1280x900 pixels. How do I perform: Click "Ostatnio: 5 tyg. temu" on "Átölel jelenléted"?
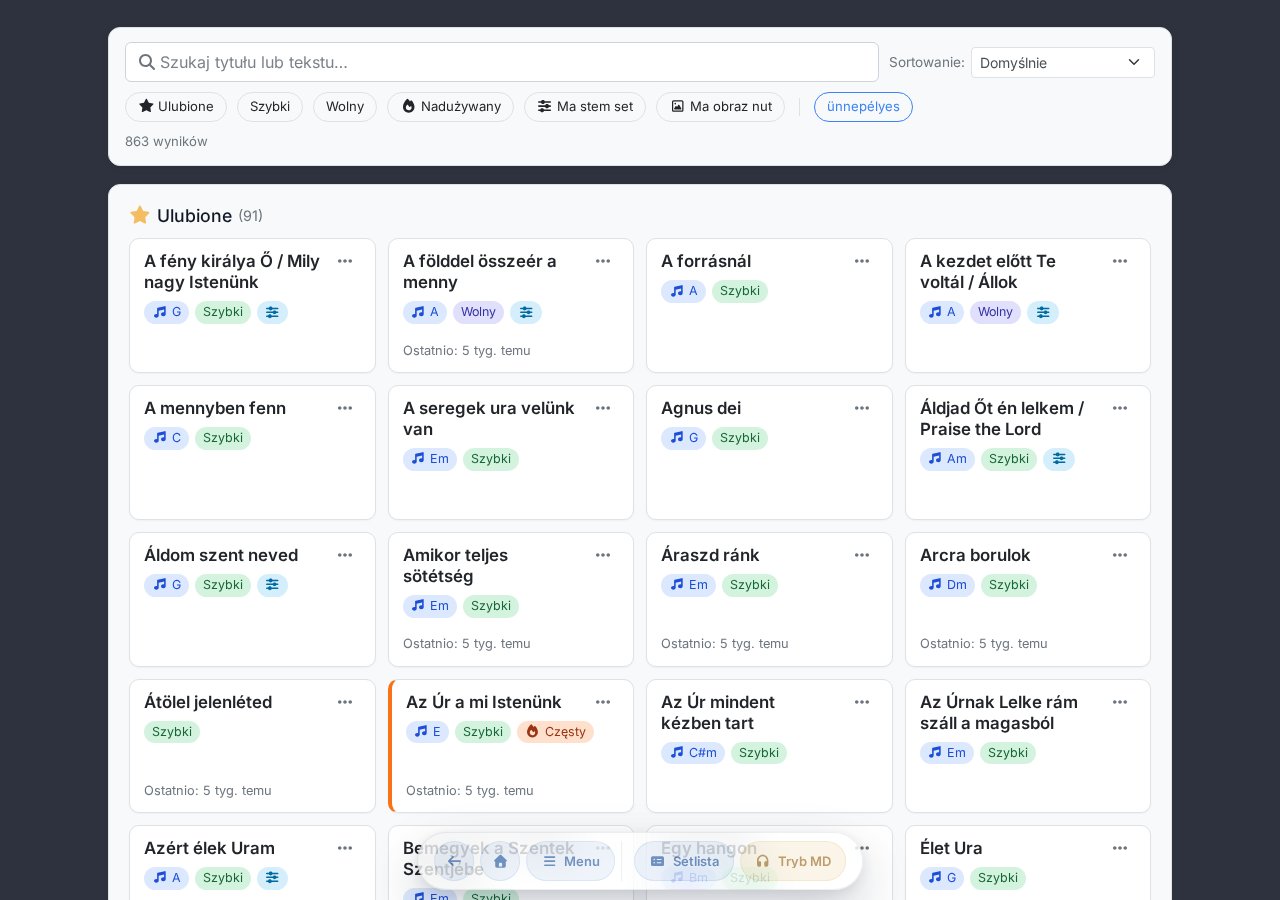208,790
